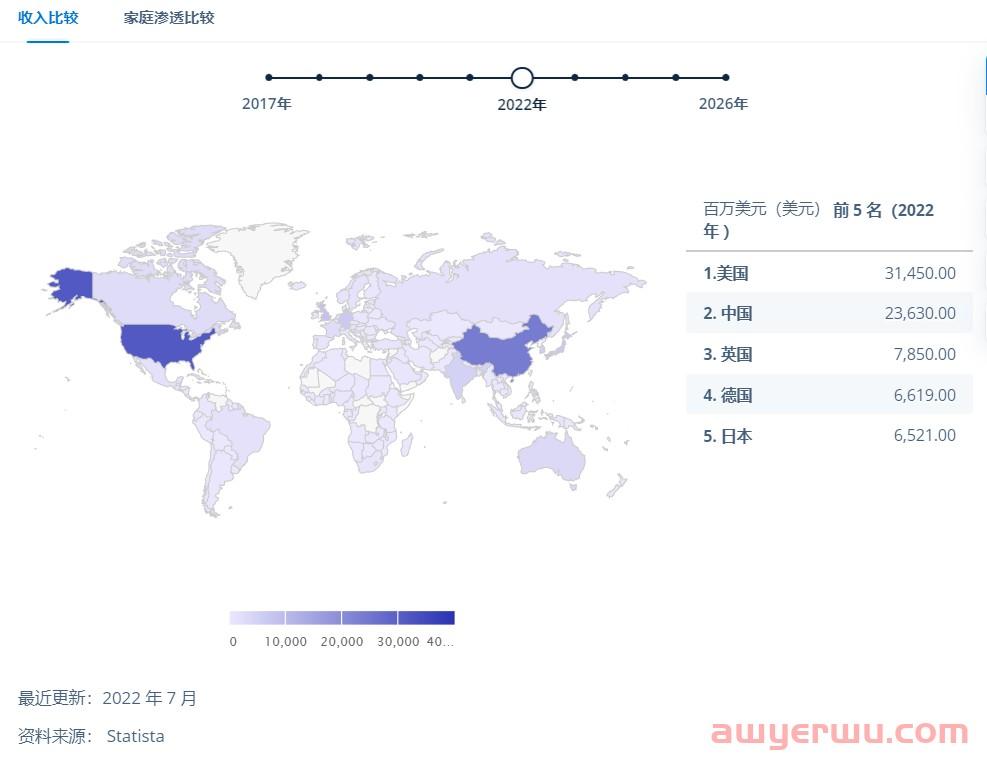Switch to the 收入比较 tab

tap(48, 18)
